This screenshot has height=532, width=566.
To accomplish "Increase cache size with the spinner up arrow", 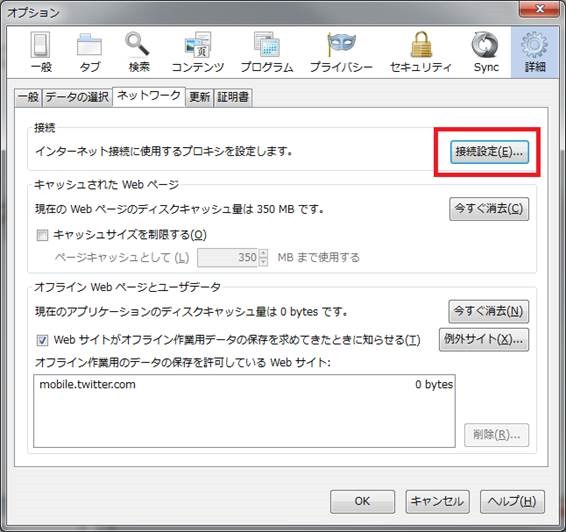I will 264,253.
